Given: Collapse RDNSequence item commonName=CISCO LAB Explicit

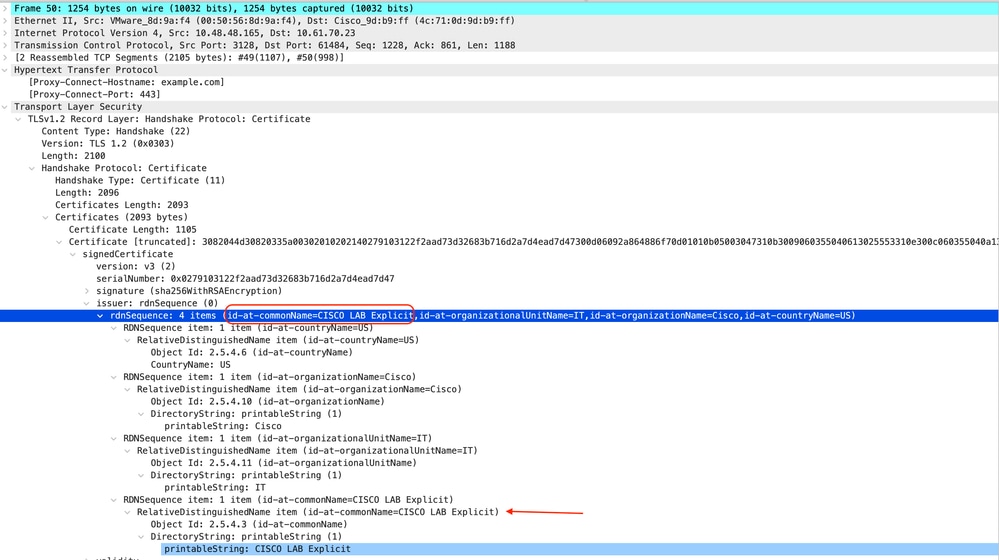Looking at the screenshot, I should pyautogui.click(x=114, y=500).
